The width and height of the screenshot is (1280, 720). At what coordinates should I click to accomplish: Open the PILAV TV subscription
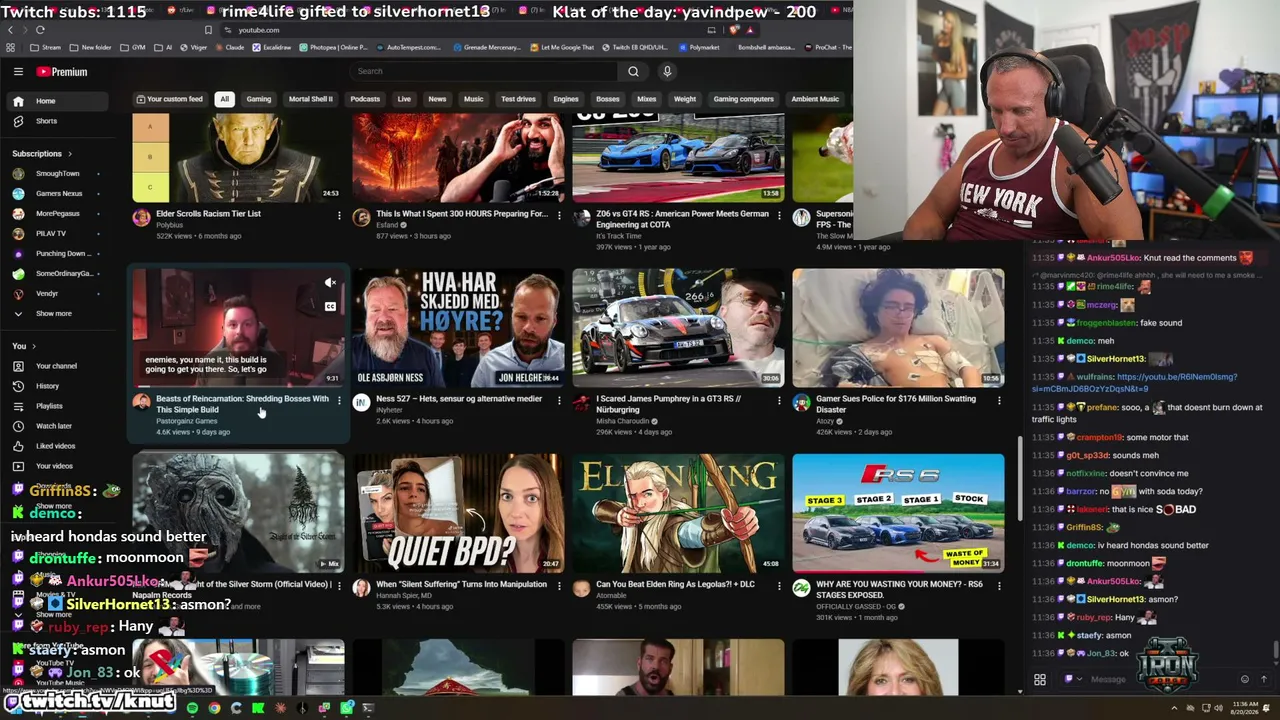pos(58,234)
